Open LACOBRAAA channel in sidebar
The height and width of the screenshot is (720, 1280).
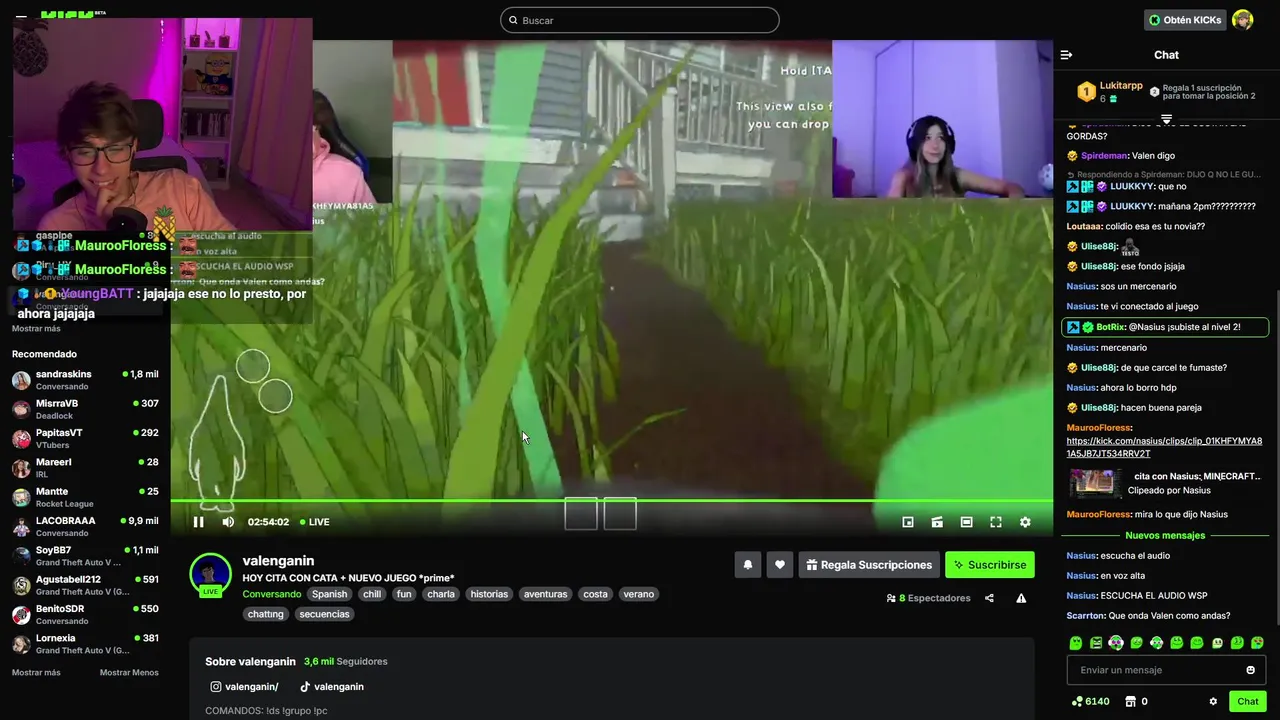click(x=85, y=526)
